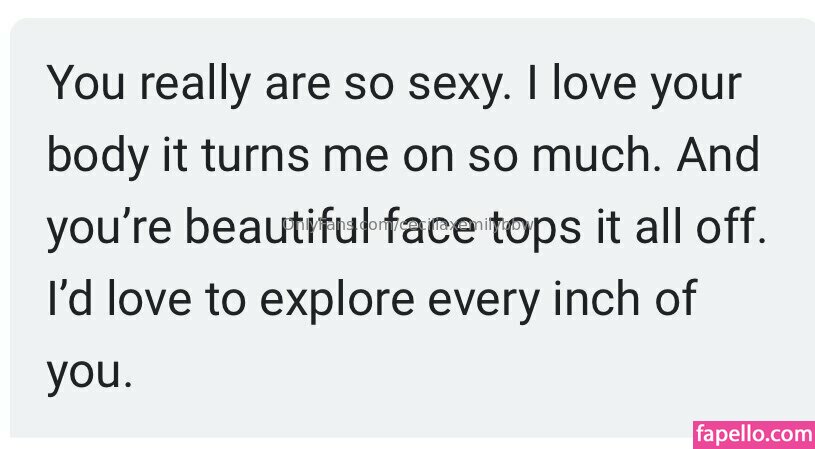Click the fapello.com pink badge
Viewport: 815px width, 449px height.
click(753, 435)
